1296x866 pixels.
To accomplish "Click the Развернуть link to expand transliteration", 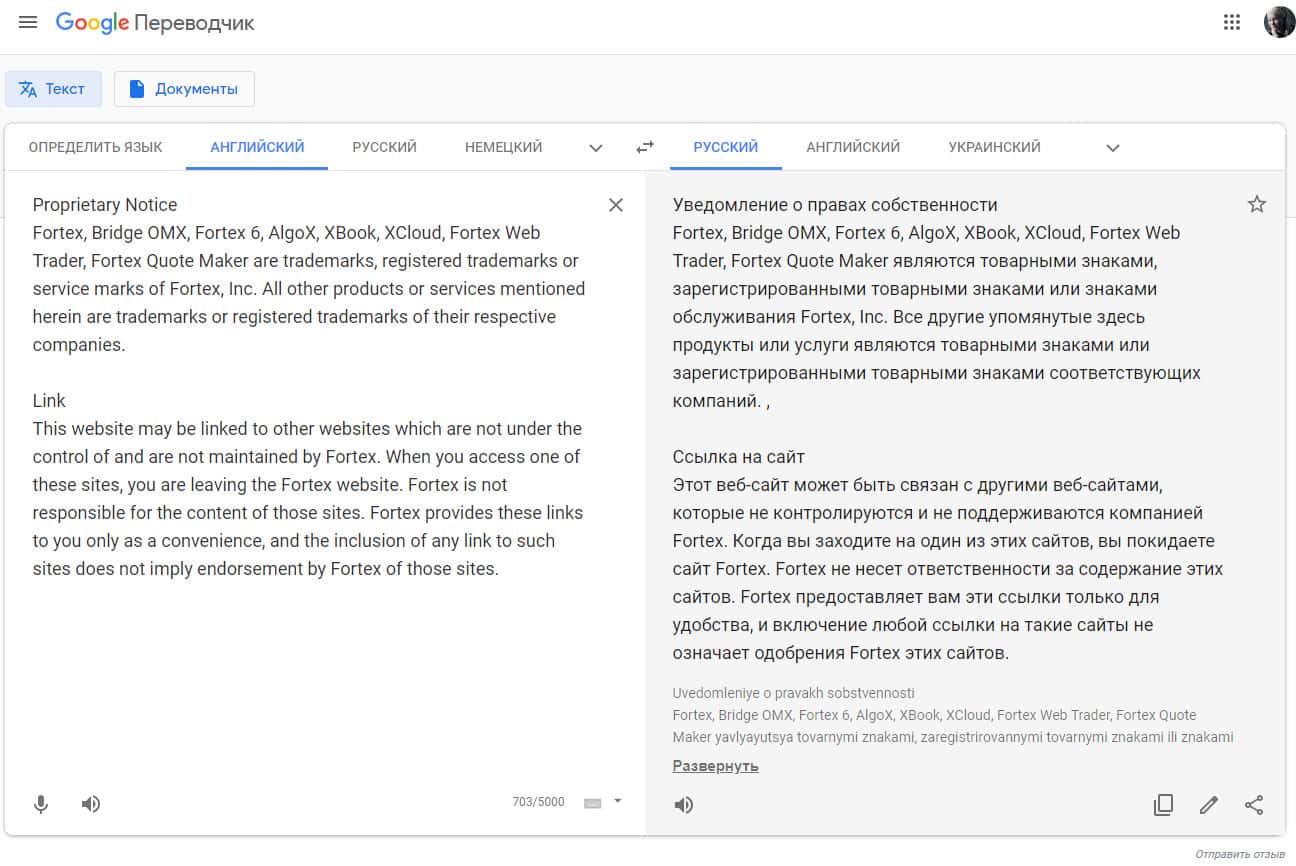I will (x=715, y=766).
